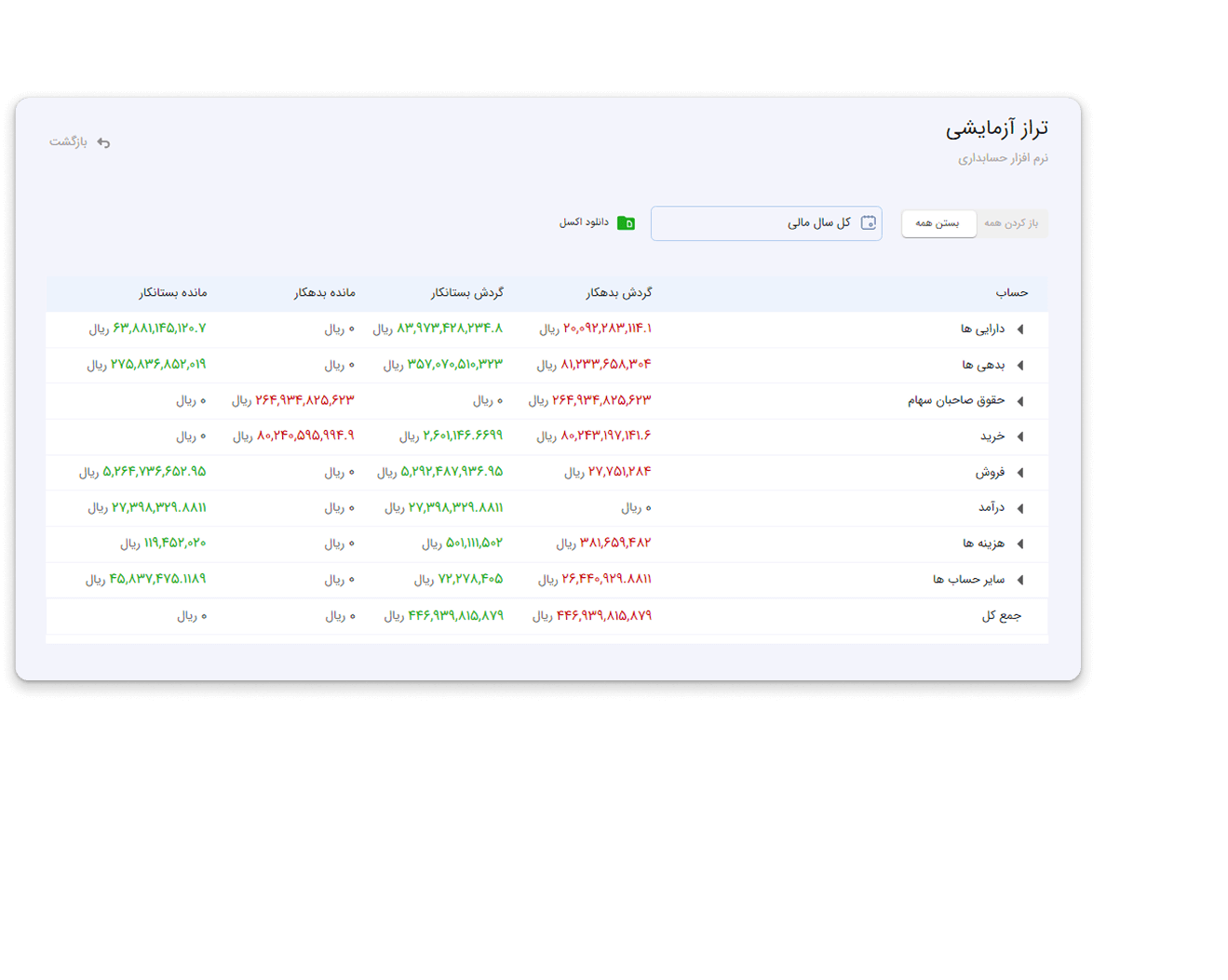Viewport: 1228px width, 980px height.
Task: Select the 'باز کردن همه' toggle option
Action: 1011,223
